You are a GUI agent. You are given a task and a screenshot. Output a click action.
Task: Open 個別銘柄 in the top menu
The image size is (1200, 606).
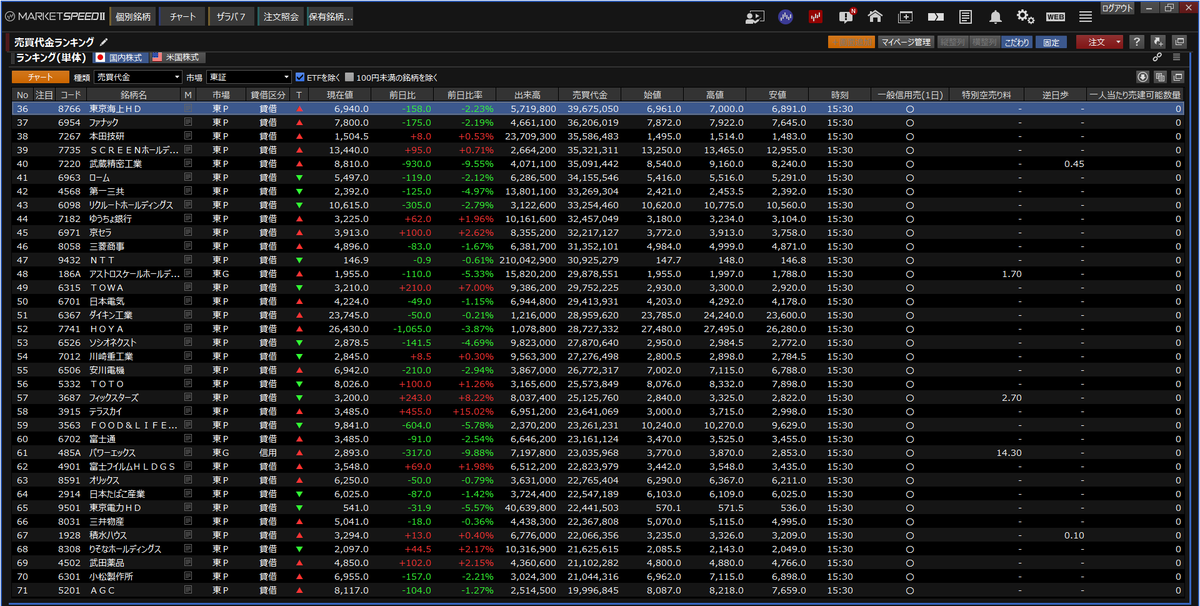point(132,17)
